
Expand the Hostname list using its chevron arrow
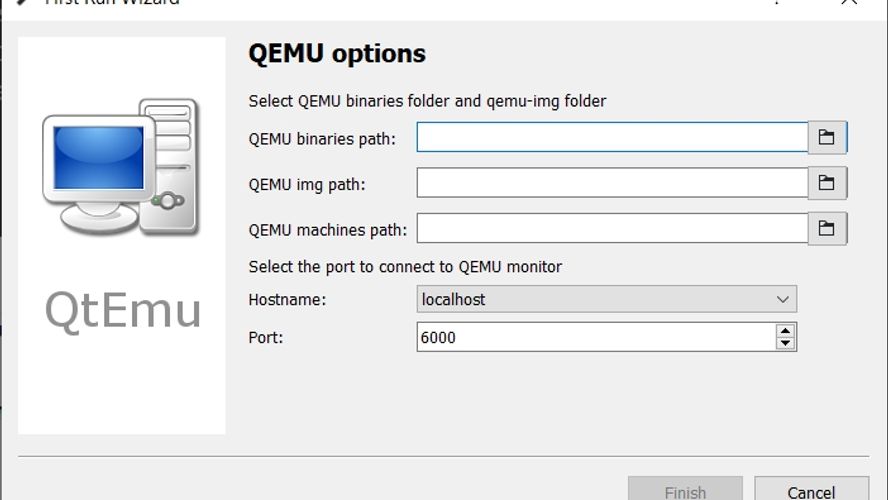pos(783,299)
